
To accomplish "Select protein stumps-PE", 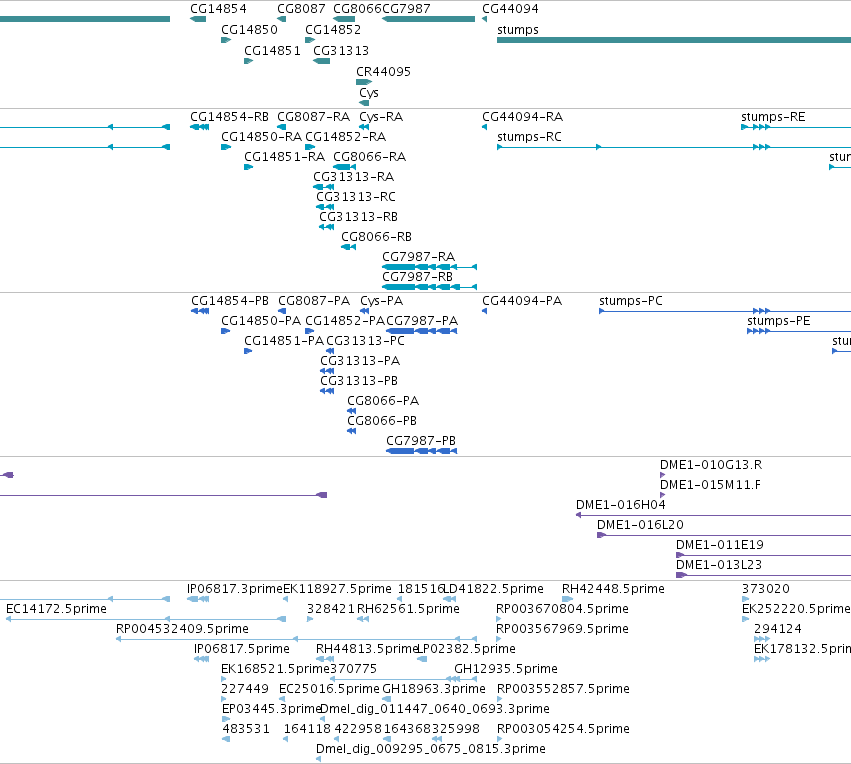I will [778, 321].
